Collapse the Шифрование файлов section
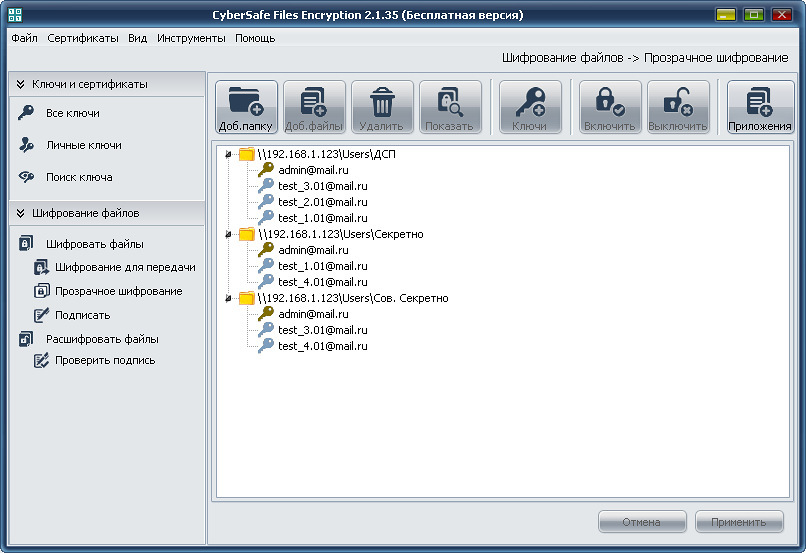 21,213
